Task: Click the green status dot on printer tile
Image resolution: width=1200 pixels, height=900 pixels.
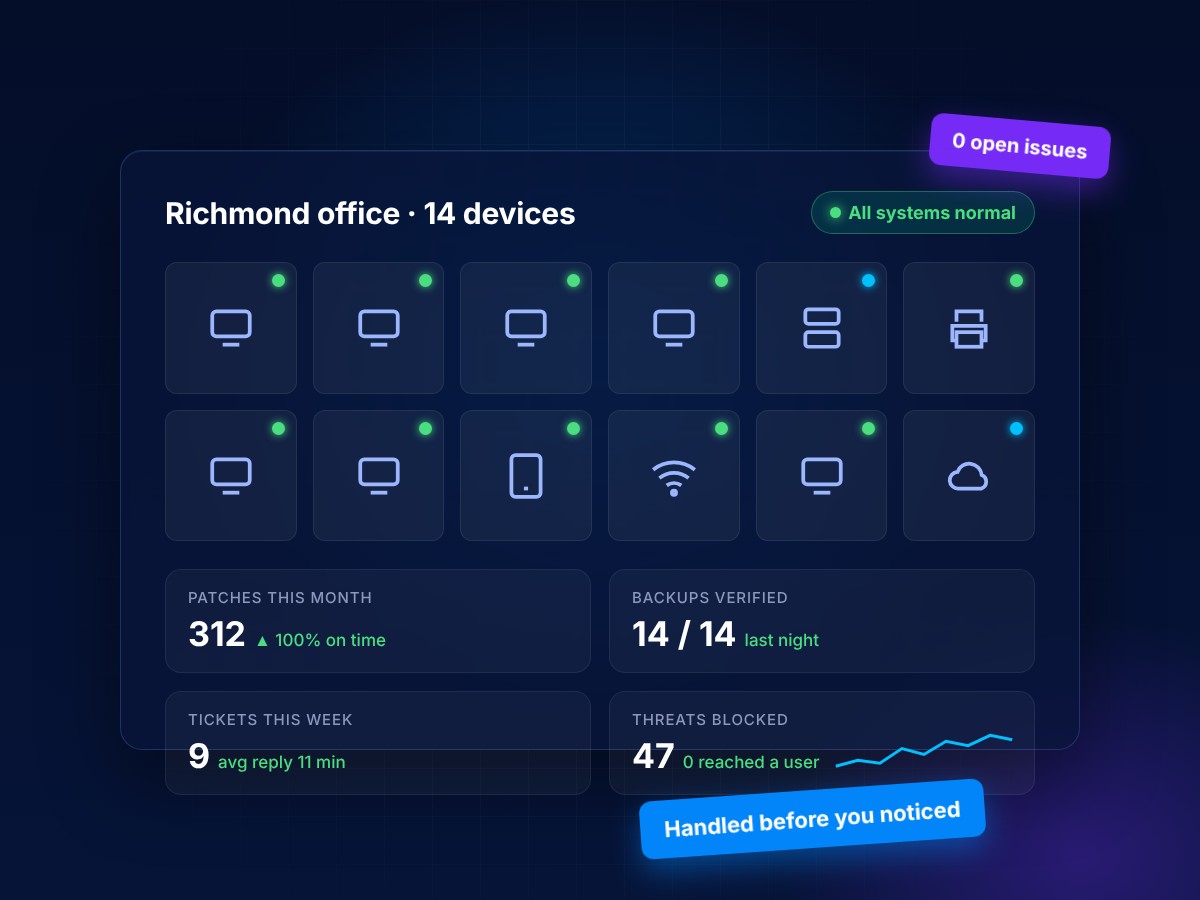Action: 1016,280
